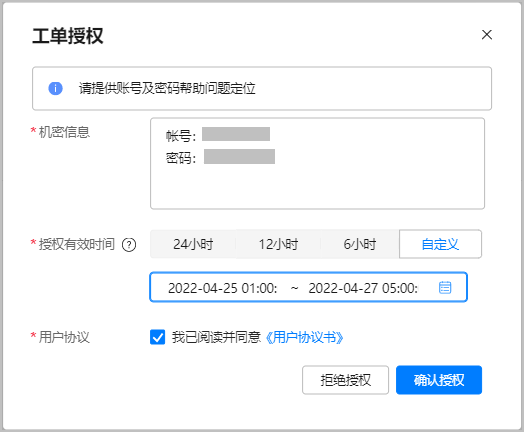This screenshot has height=432, width=524.
Task: Click the end date 2022-04-27 05:00 field
Action: click(x=363, y=288)
